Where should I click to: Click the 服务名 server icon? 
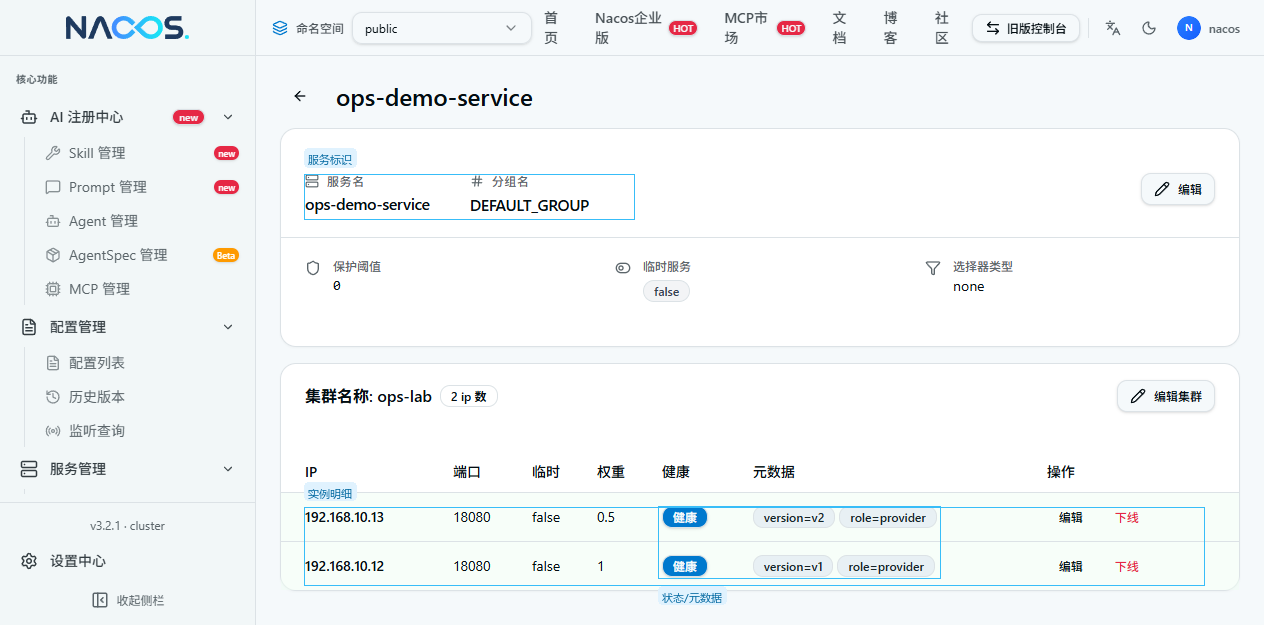click(312, 182)
